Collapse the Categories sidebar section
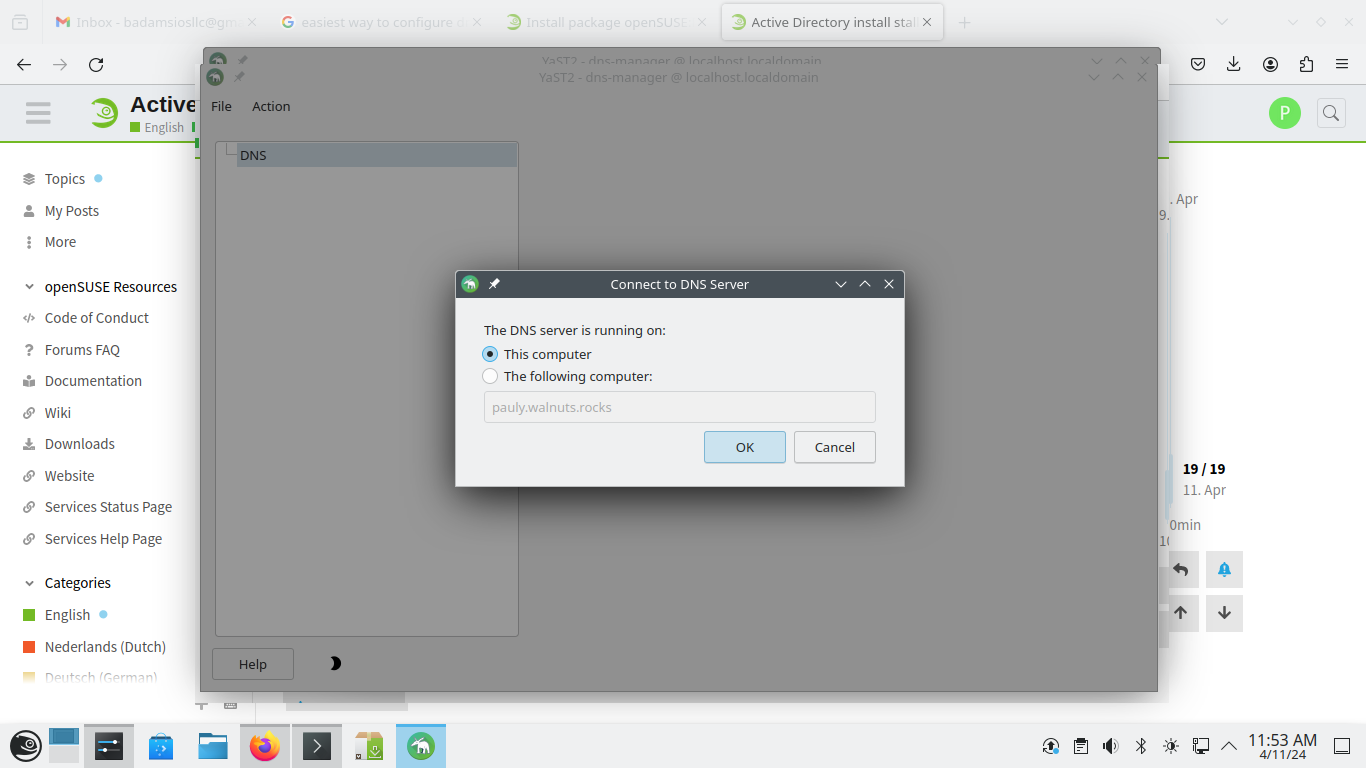1366x768 pixels. [x=29, y=583]
